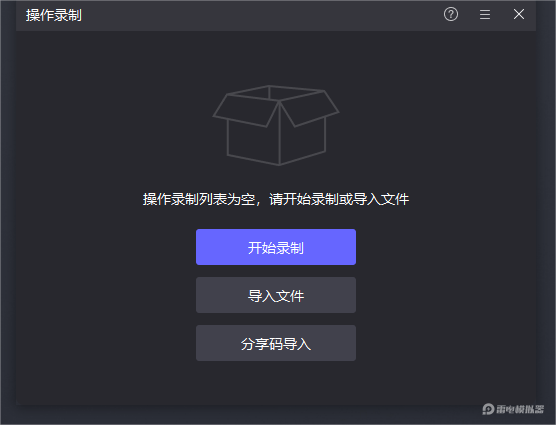Open the hamburger menu in title bar

coord(485,15)
